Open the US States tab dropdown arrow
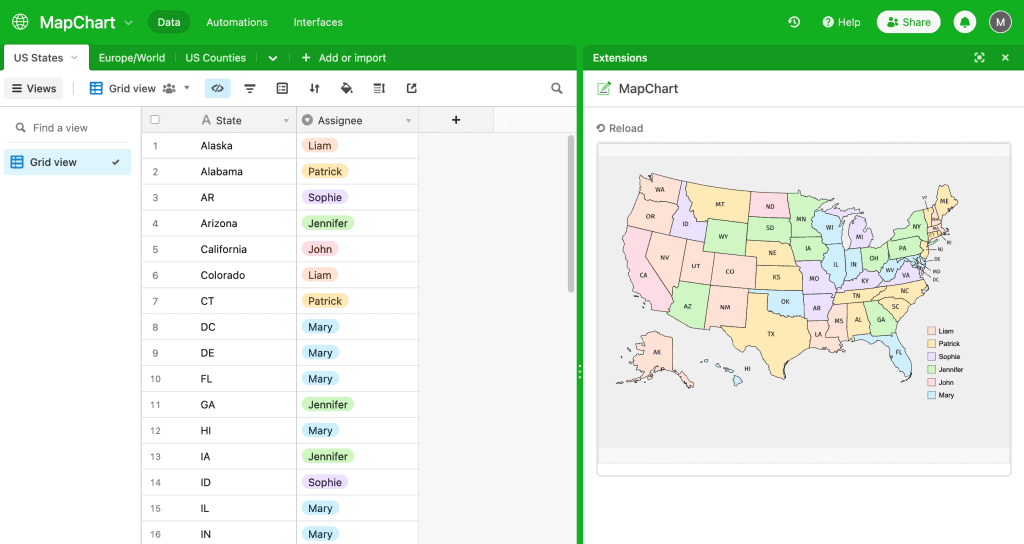Image resolution: width=1024 pixels, height=544 pixels. tap(74, 57)
